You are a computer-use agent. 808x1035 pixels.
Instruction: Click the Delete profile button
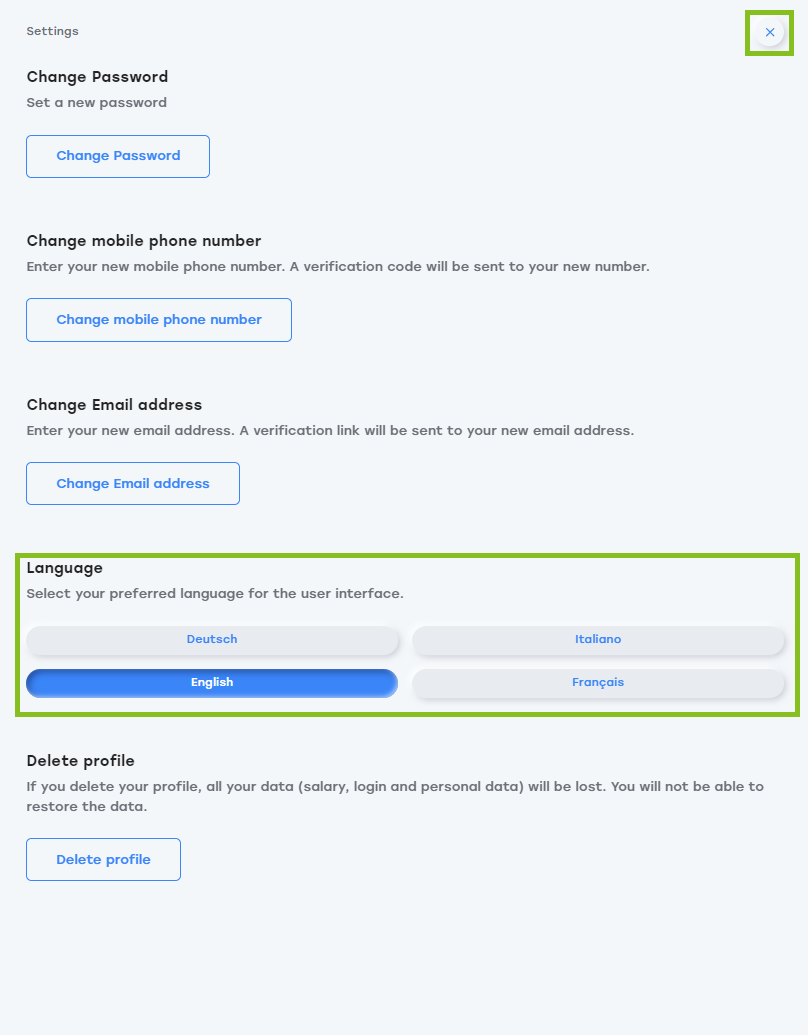coord(104,859)
